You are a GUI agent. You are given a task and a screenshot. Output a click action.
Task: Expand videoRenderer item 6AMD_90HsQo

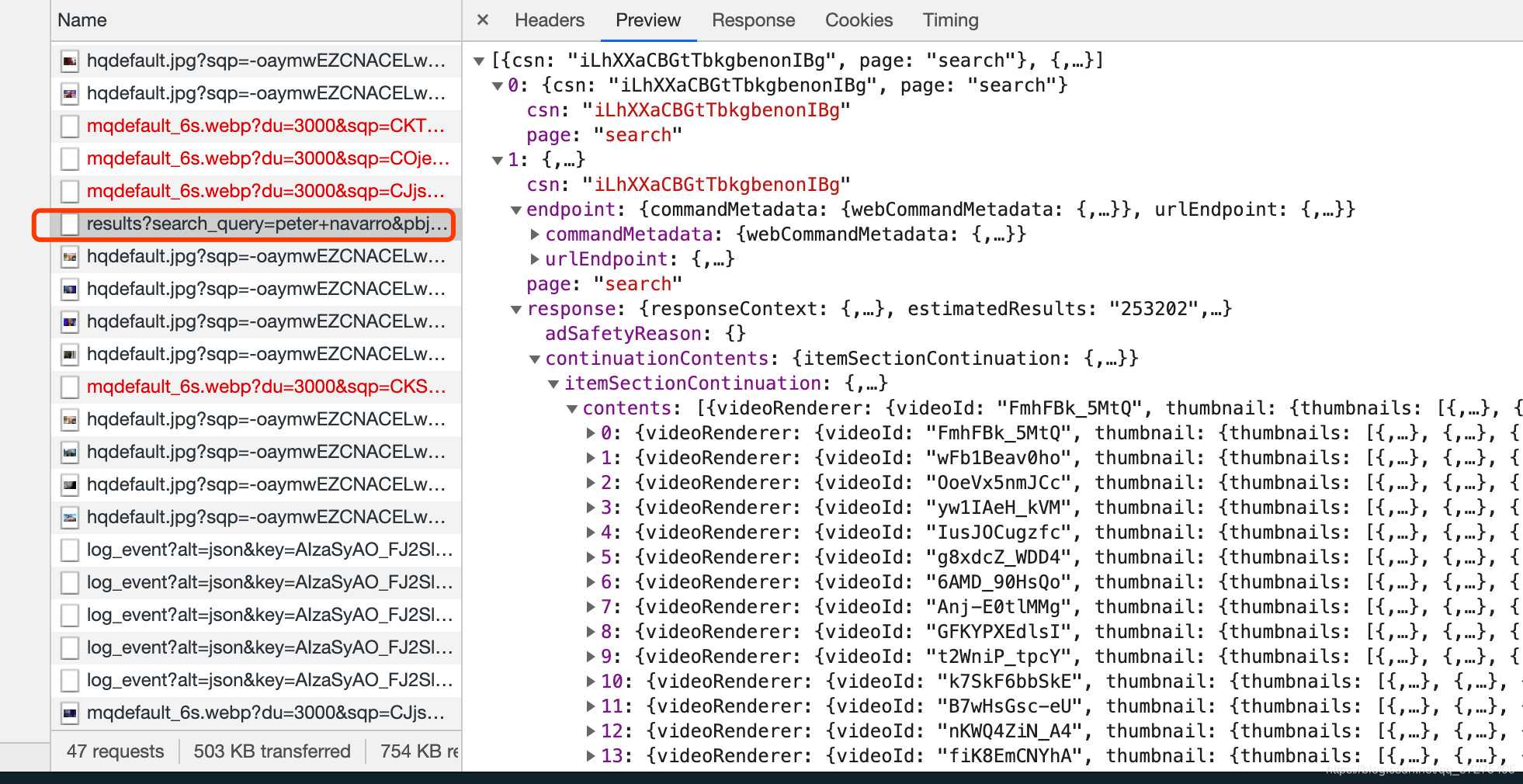point(591,582)
